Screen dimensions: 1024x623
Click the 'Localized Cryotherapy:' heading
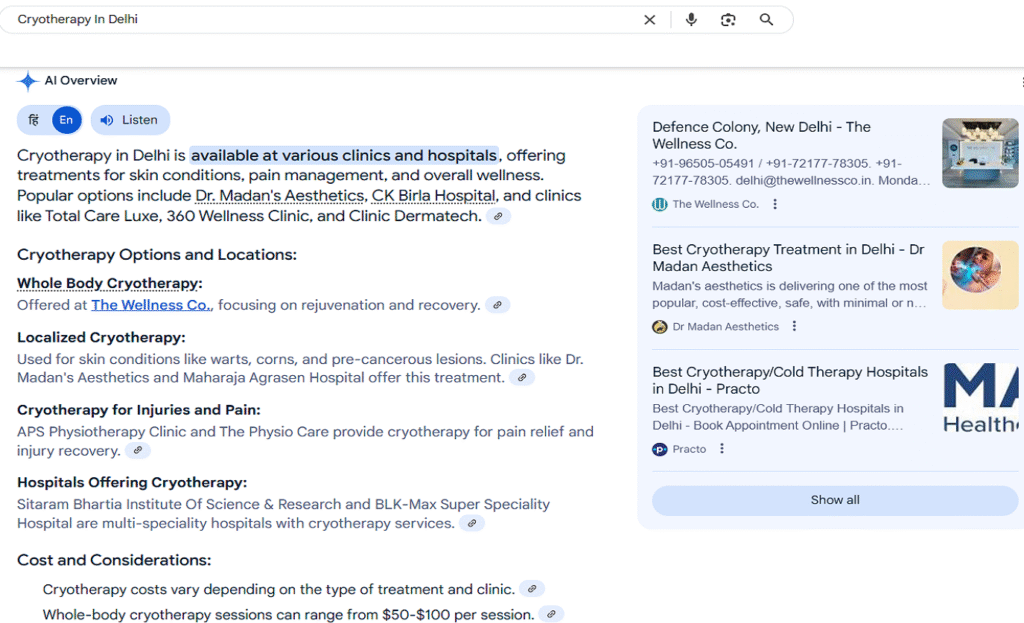click(x=101, y=338)
